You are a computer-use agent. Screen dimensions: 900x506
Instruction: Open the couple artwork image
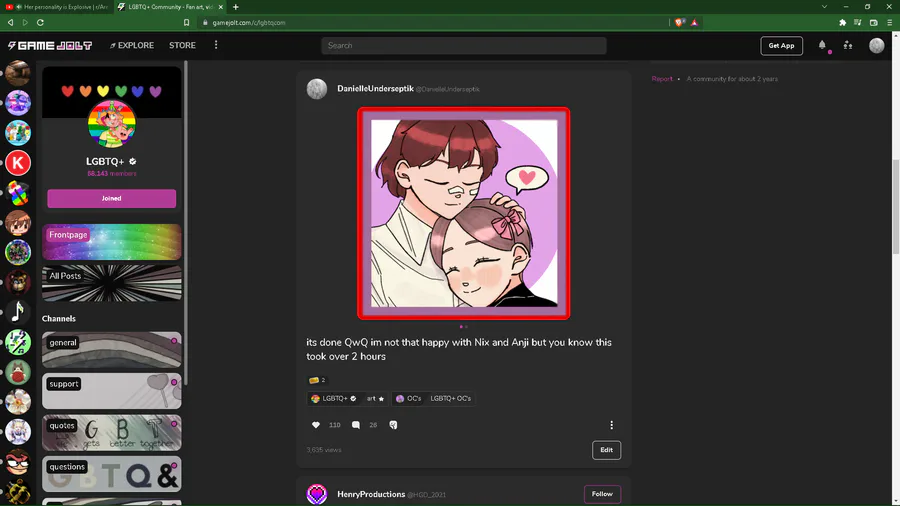click(x=463, y=213)
